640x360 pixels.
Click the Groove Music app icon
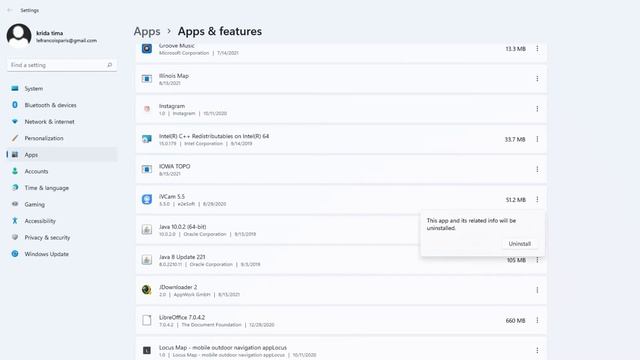[x=147, y=49]
